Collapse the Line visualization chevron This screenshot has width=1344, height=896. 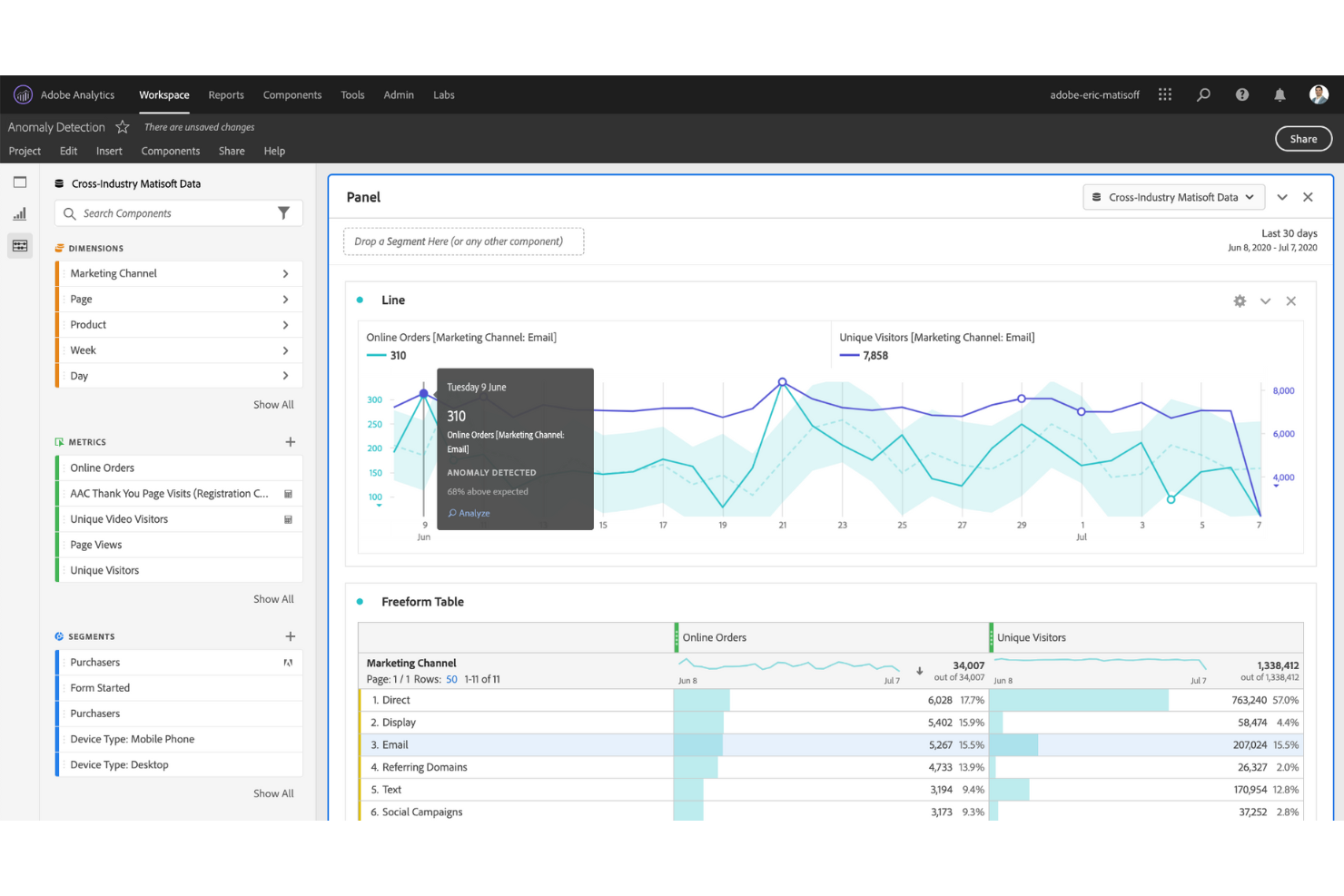click(x=1265, y=300)
